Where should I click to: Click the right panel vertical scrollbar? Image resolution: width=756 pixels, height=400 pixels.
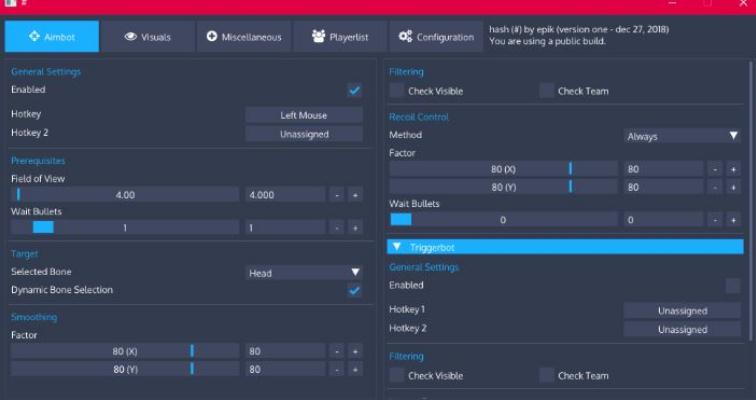tap(750, 200)
